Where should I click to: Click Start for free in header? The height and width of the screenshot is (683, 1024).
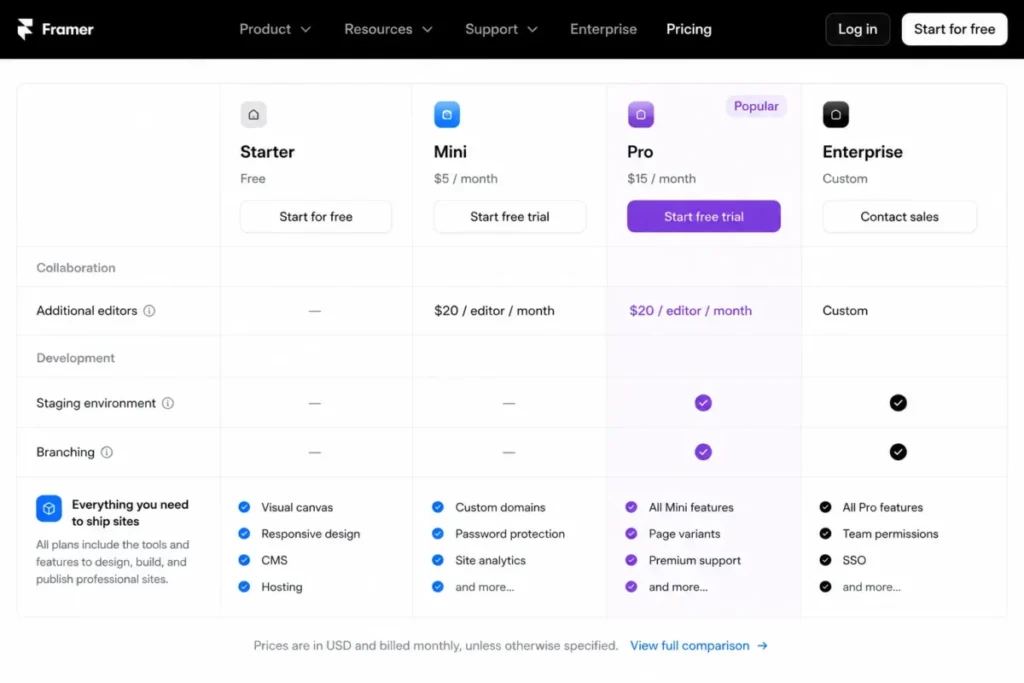click(x=954, y=29)
